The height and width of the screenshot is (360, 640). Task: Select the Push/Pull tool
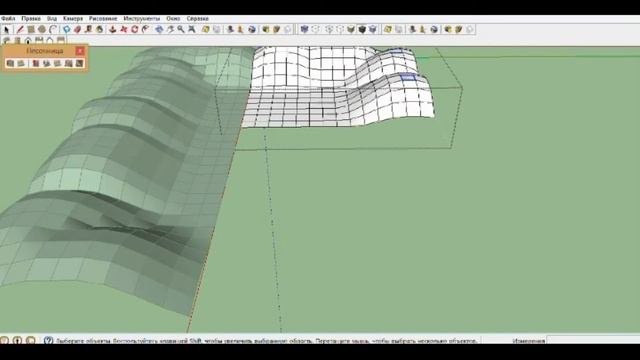(113, 29)
